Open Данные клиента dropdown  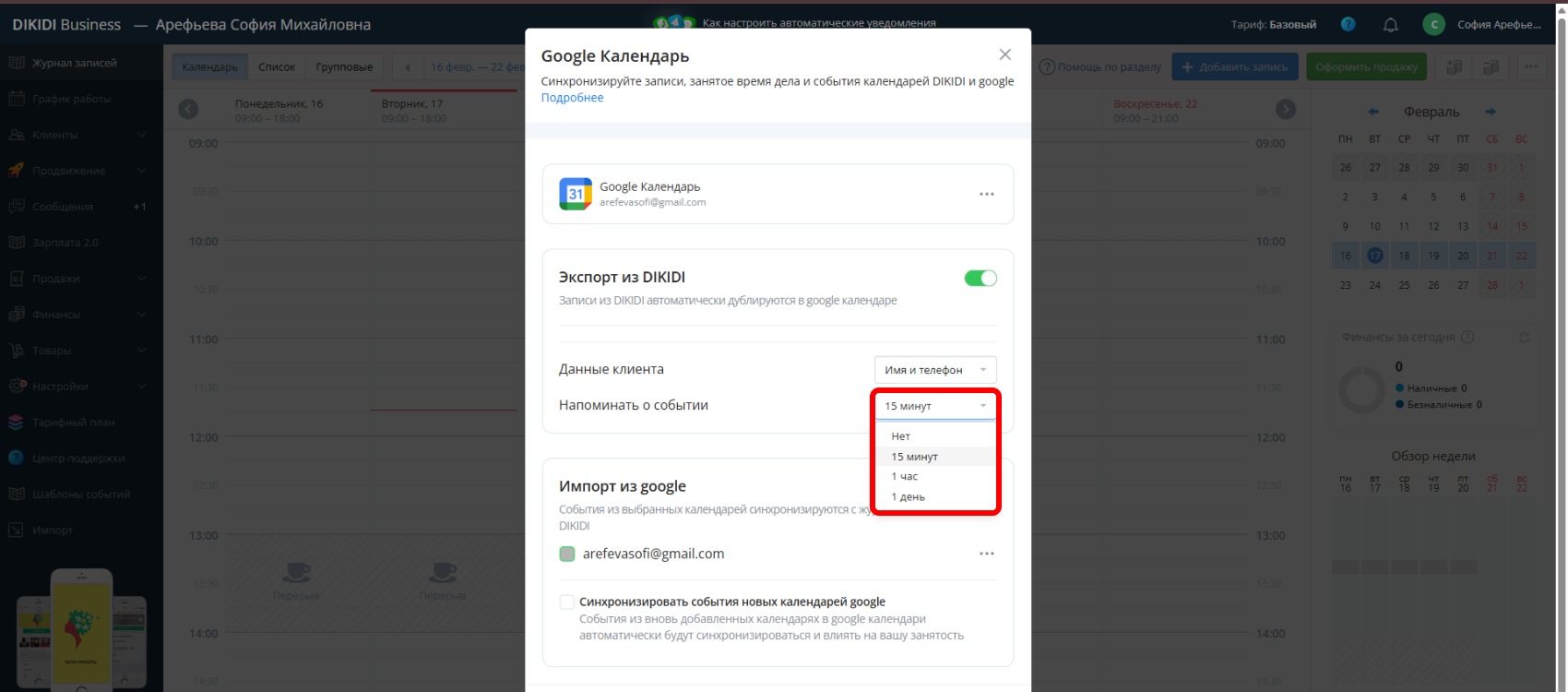tap(934, 370)
